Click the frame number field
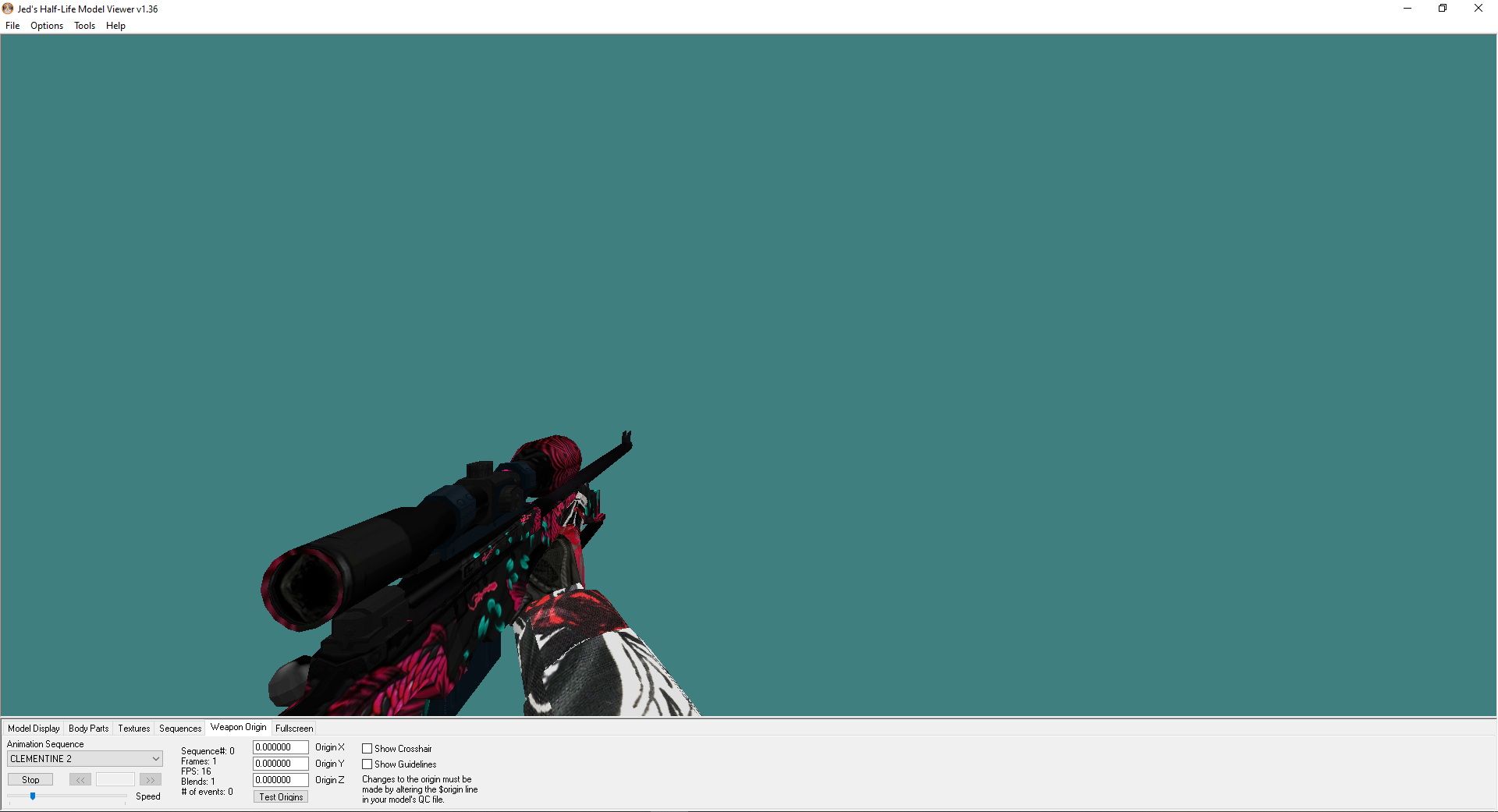Screen dimensions: 1498x812 click(x=115, y=780)
